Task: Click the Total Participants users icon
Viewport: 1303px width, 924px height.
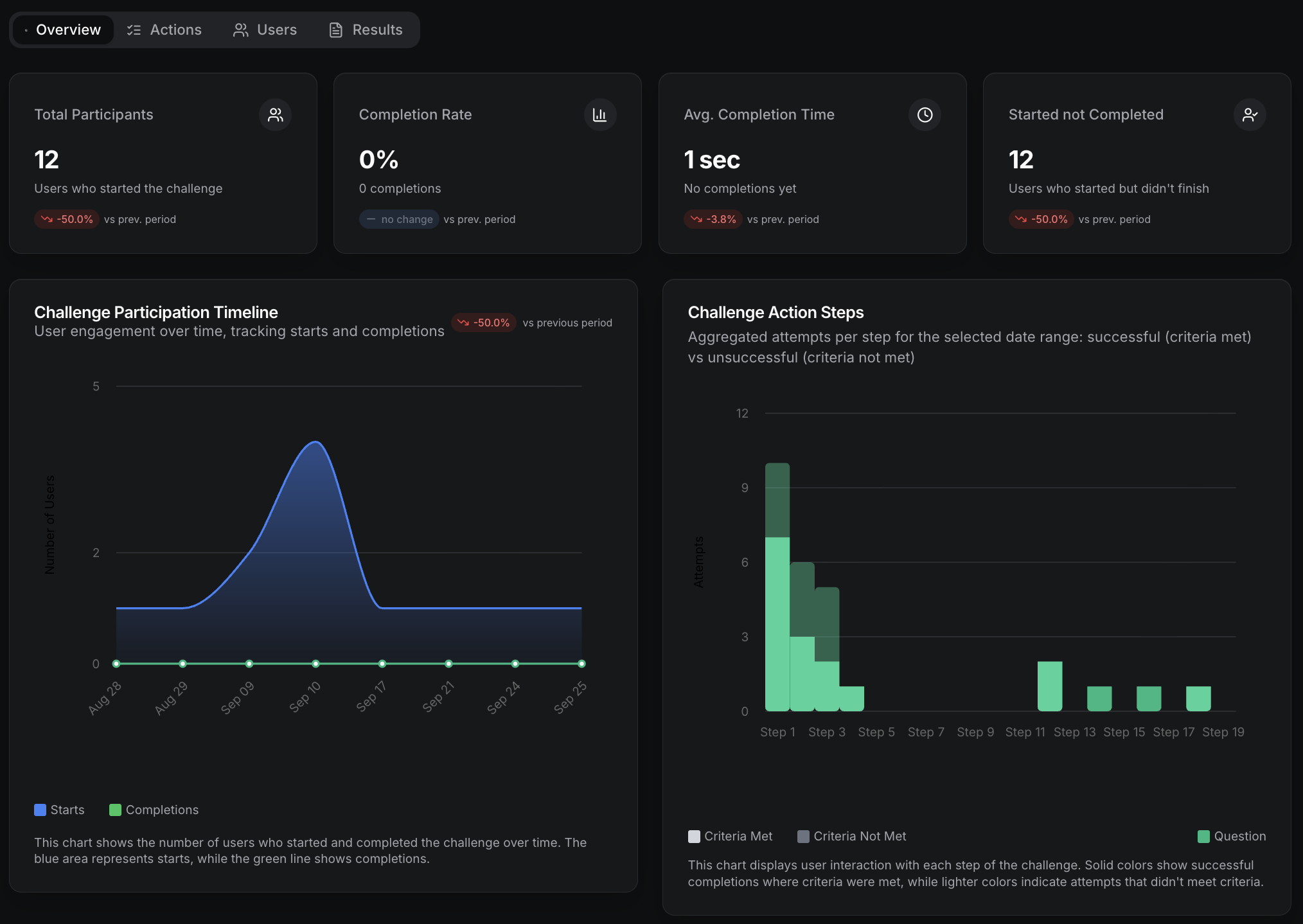Action: pos(275,115)
